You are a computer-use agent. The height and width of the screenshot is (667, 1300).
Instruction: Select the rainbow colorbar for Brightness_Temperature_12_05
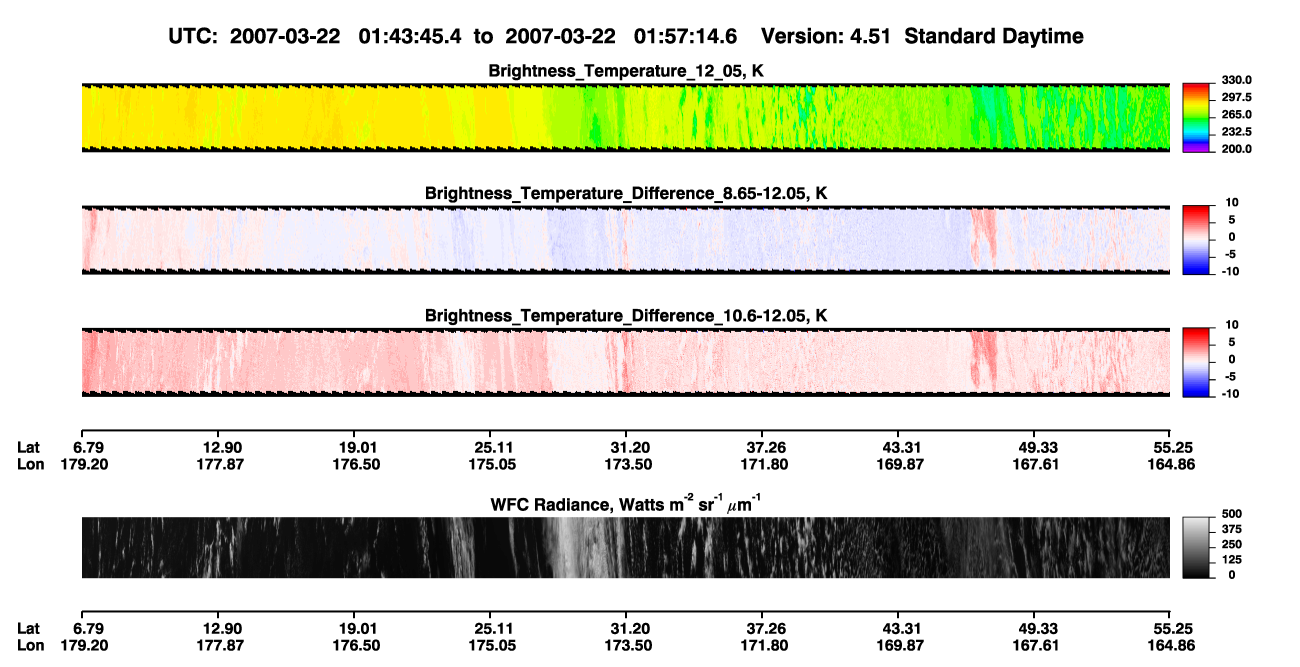(x=1195, y=116)
